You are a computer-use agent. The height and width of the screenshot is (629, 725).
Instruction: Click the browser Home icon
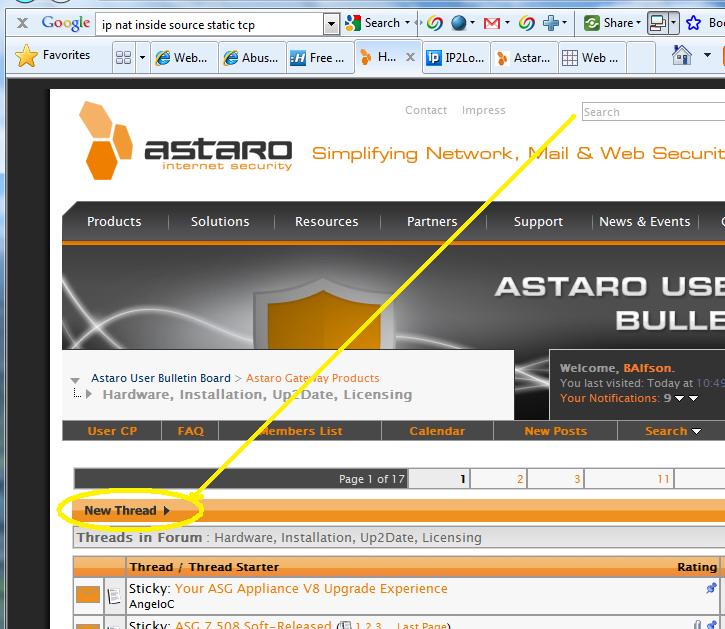pos(682,56)
